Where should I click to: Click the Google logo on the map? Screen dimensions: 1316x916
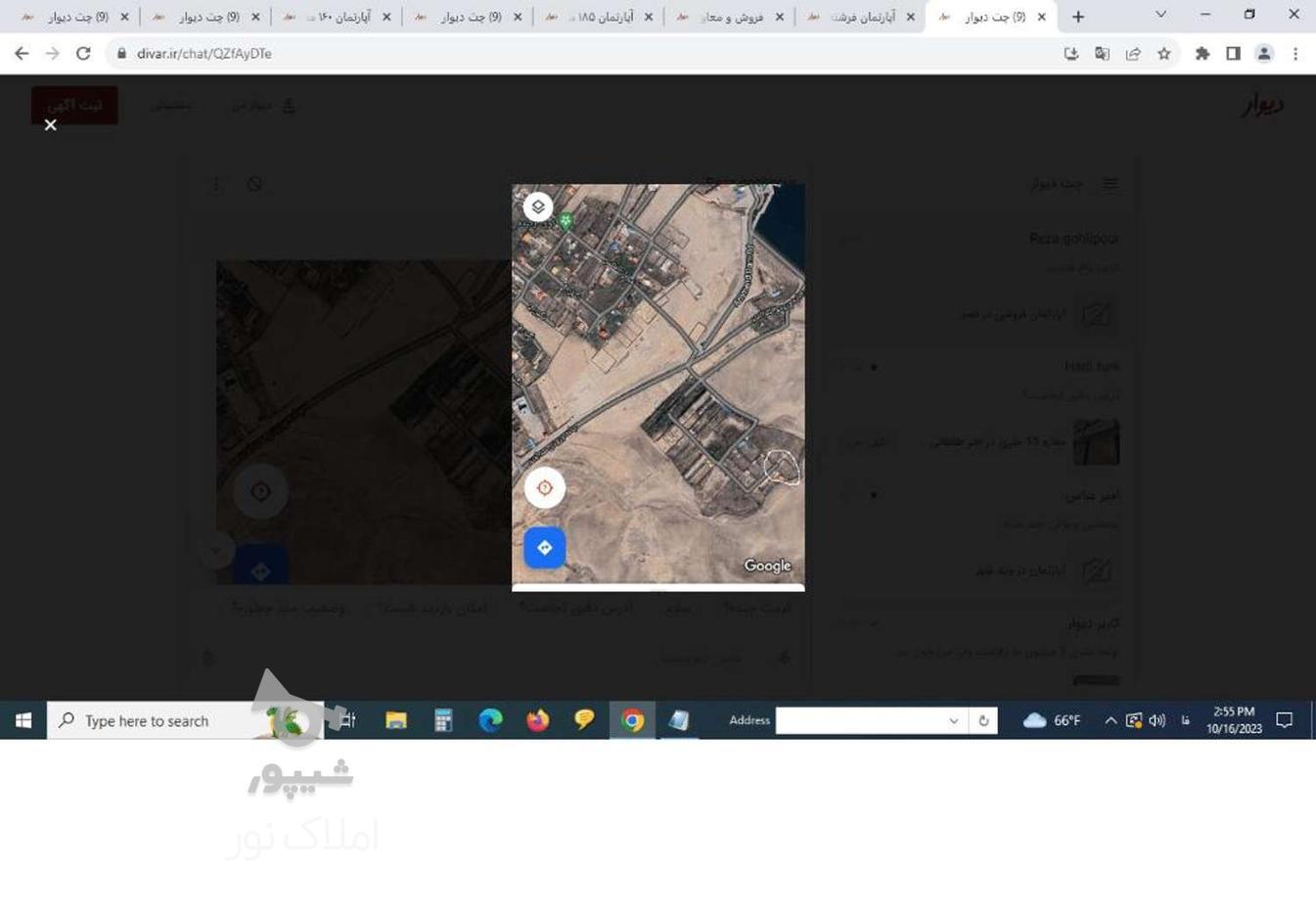(767, 566)
